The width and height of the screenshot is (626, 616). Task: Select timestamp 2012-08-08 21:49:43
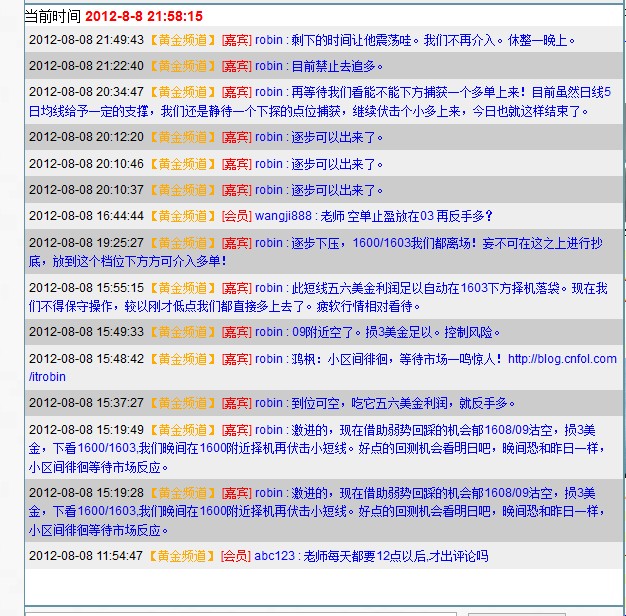coord(86,40)
